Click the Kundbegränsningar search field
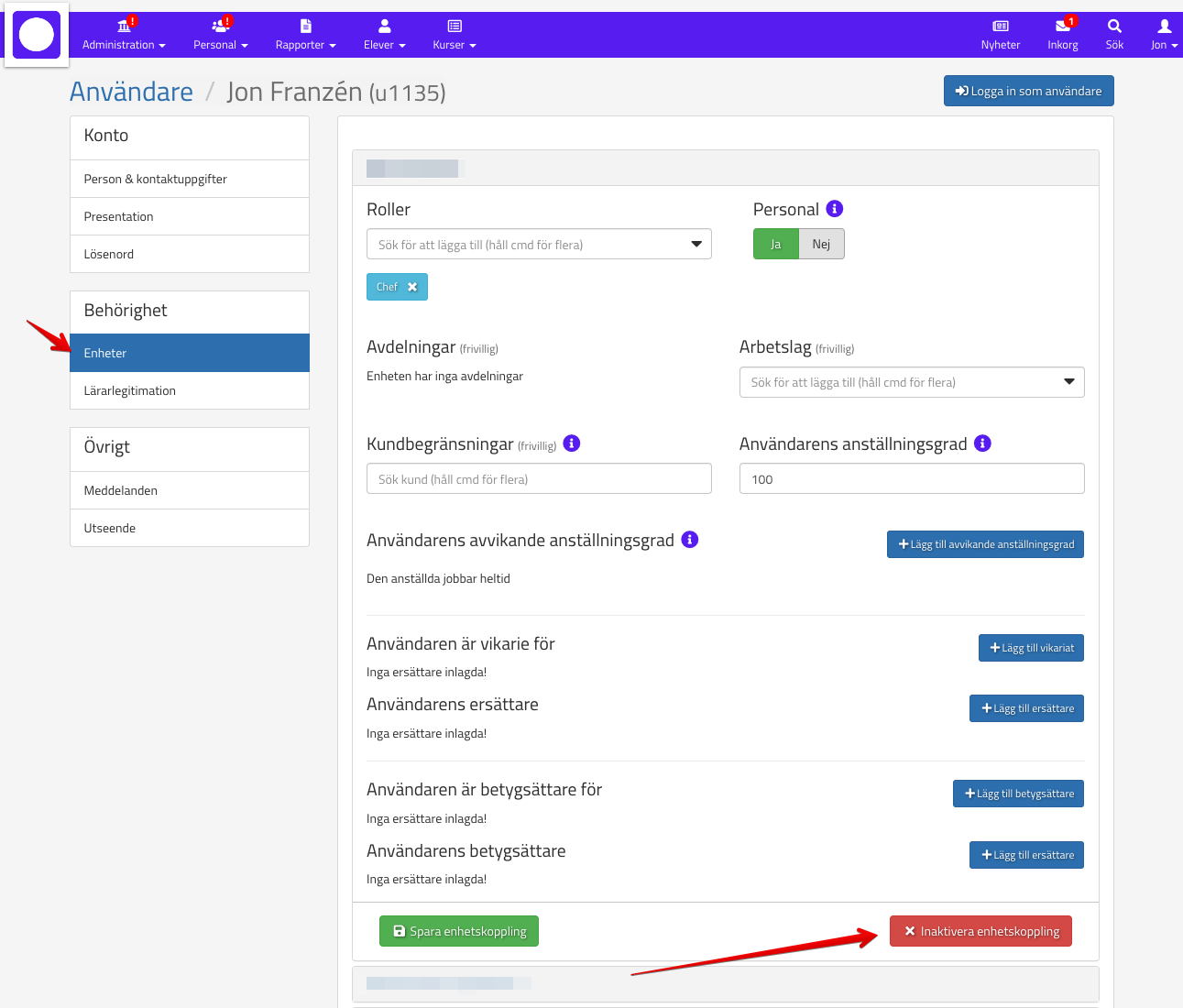Viewport: 1183px width, 1008px height. 539,479
